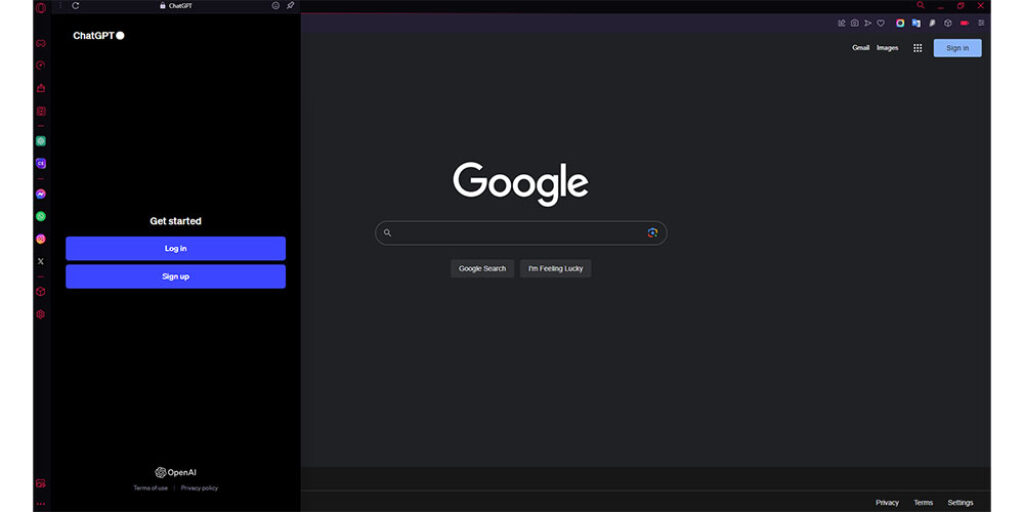Open the Google apps grid
The image size is (1024, 512).
[x=918, y=48]
